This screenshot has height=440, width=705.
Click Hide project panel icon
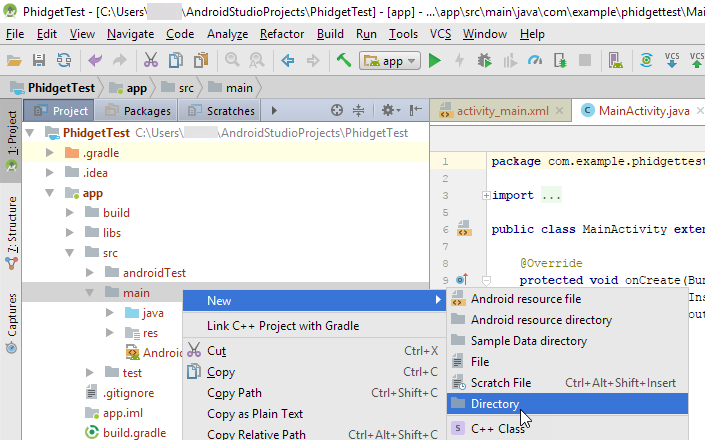(x=416, y=111)
